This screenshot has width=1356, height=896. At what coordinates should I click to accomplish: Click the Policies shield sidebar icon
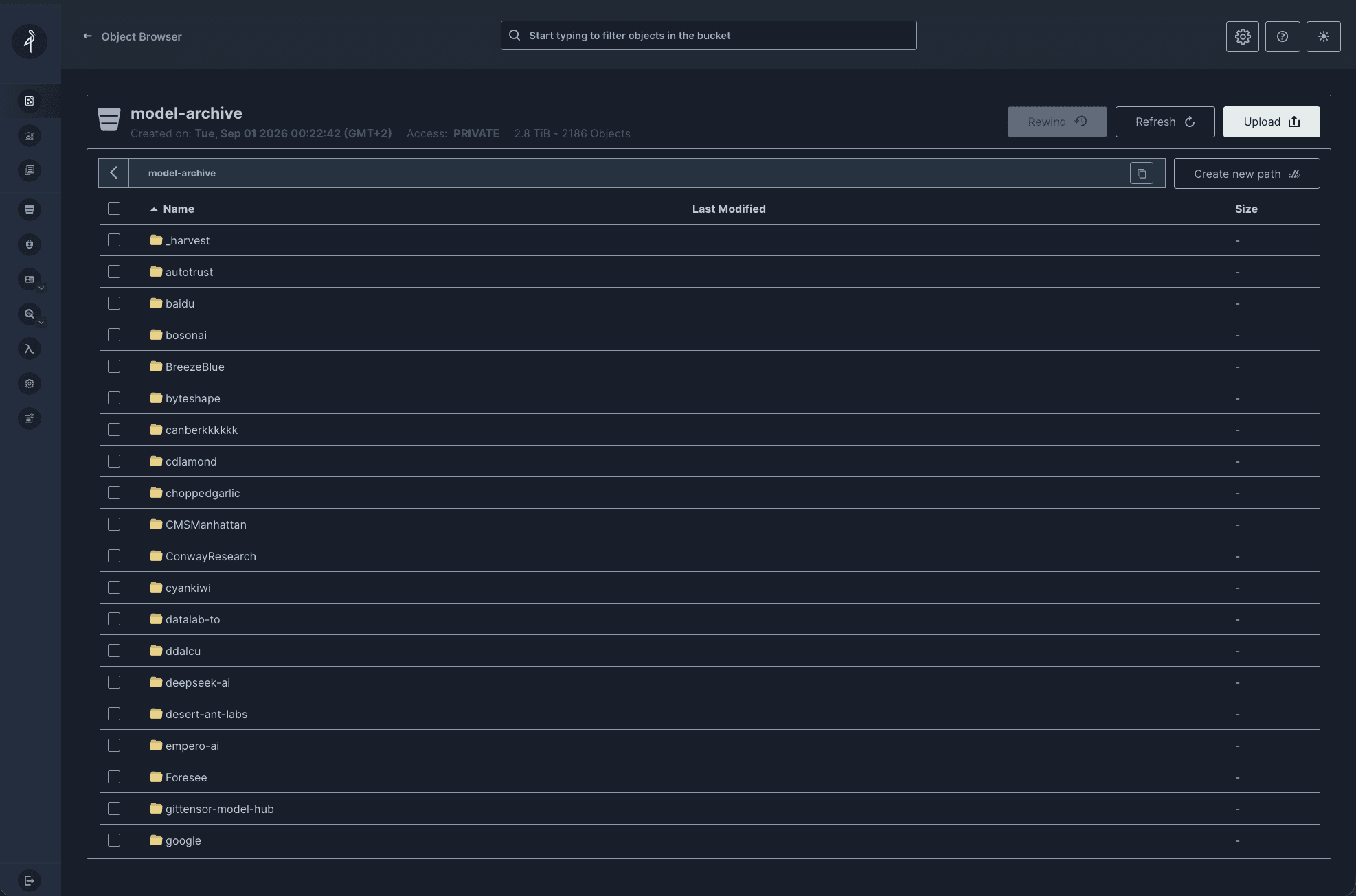point(29,244)
